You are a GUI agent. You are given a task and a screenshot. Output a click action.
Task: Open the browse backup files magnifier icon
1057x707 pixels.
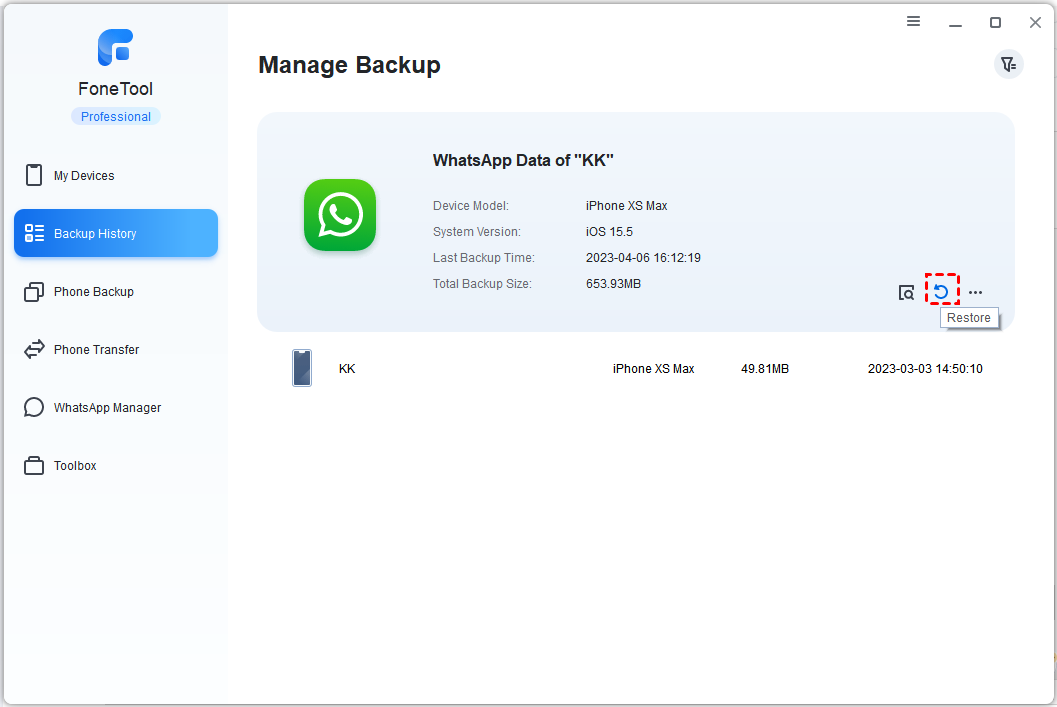906,293
